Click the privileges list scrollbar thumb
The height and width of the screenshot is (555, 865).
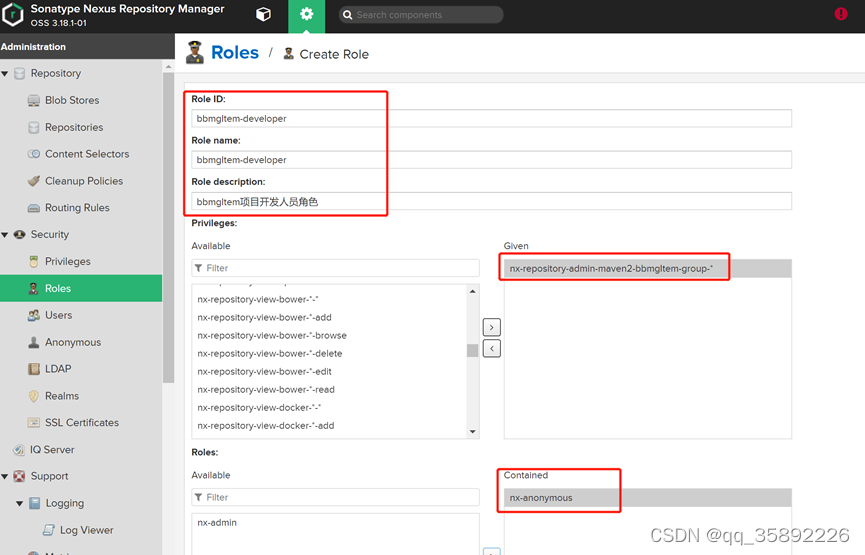tap(473, 350)
